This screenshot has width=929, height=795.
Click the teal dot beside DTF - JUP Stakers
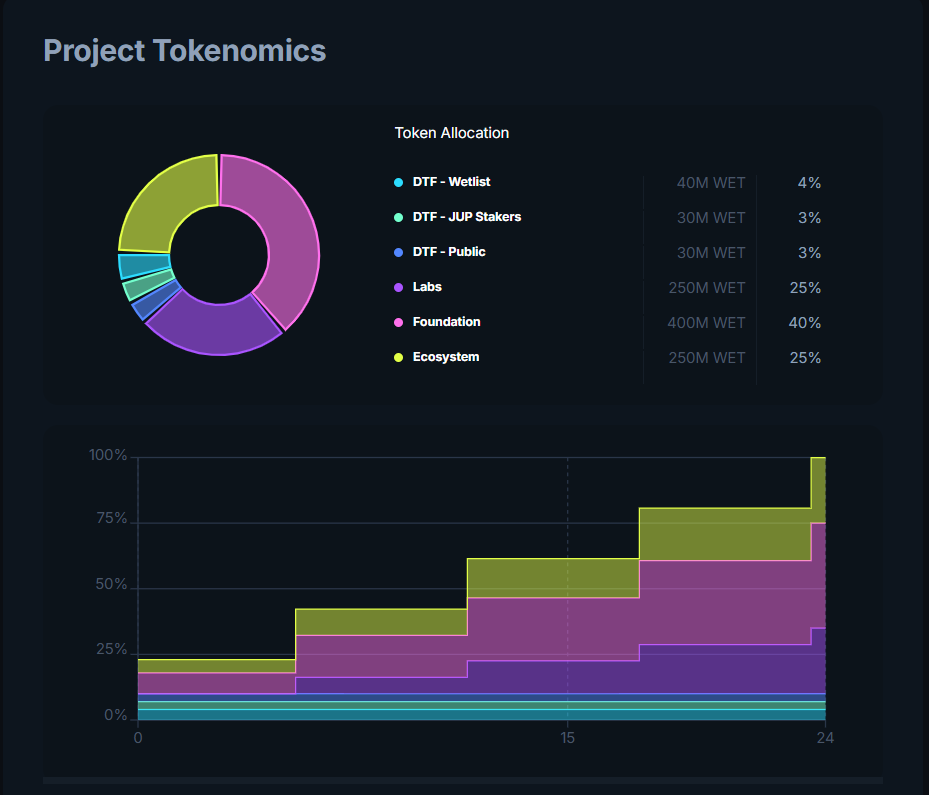[x=399, y=218]
